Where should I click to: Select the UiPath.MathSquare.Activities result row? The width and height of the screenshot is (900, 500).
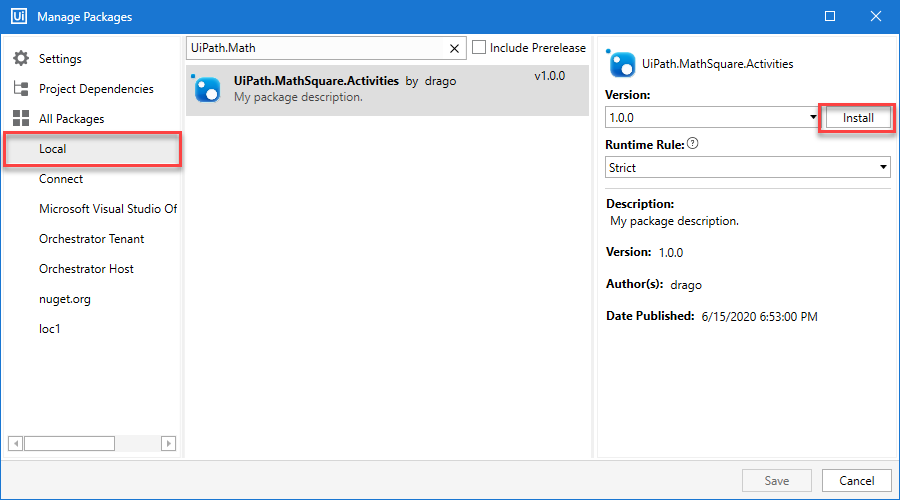tap(387, 90)
